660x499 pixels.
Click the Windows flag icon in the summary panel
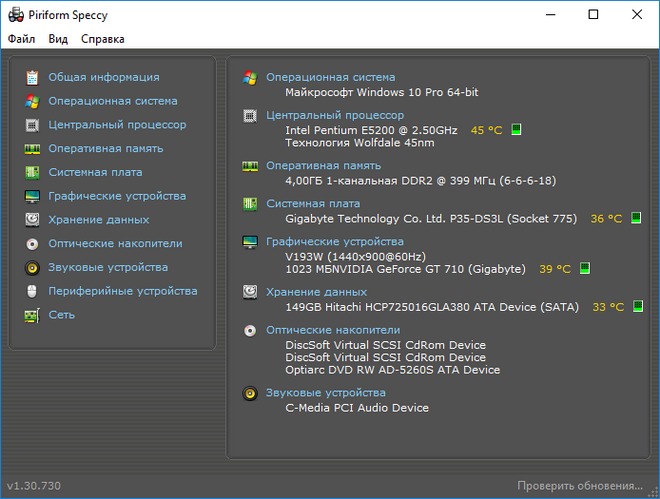click(250, 77)
